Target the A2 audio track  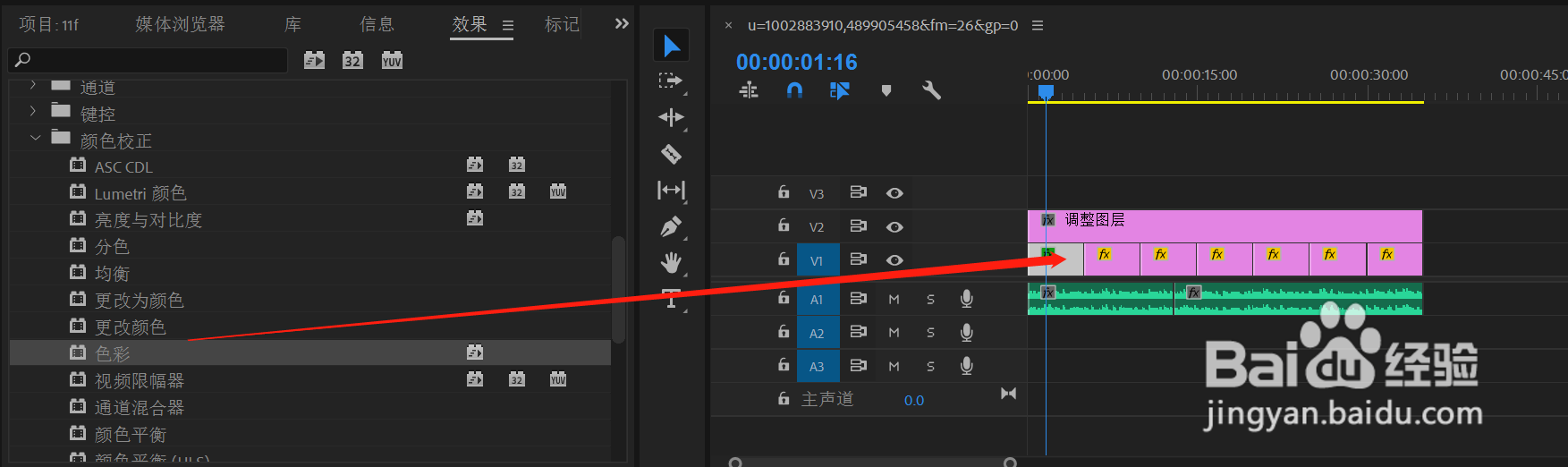tap(818, 333)
